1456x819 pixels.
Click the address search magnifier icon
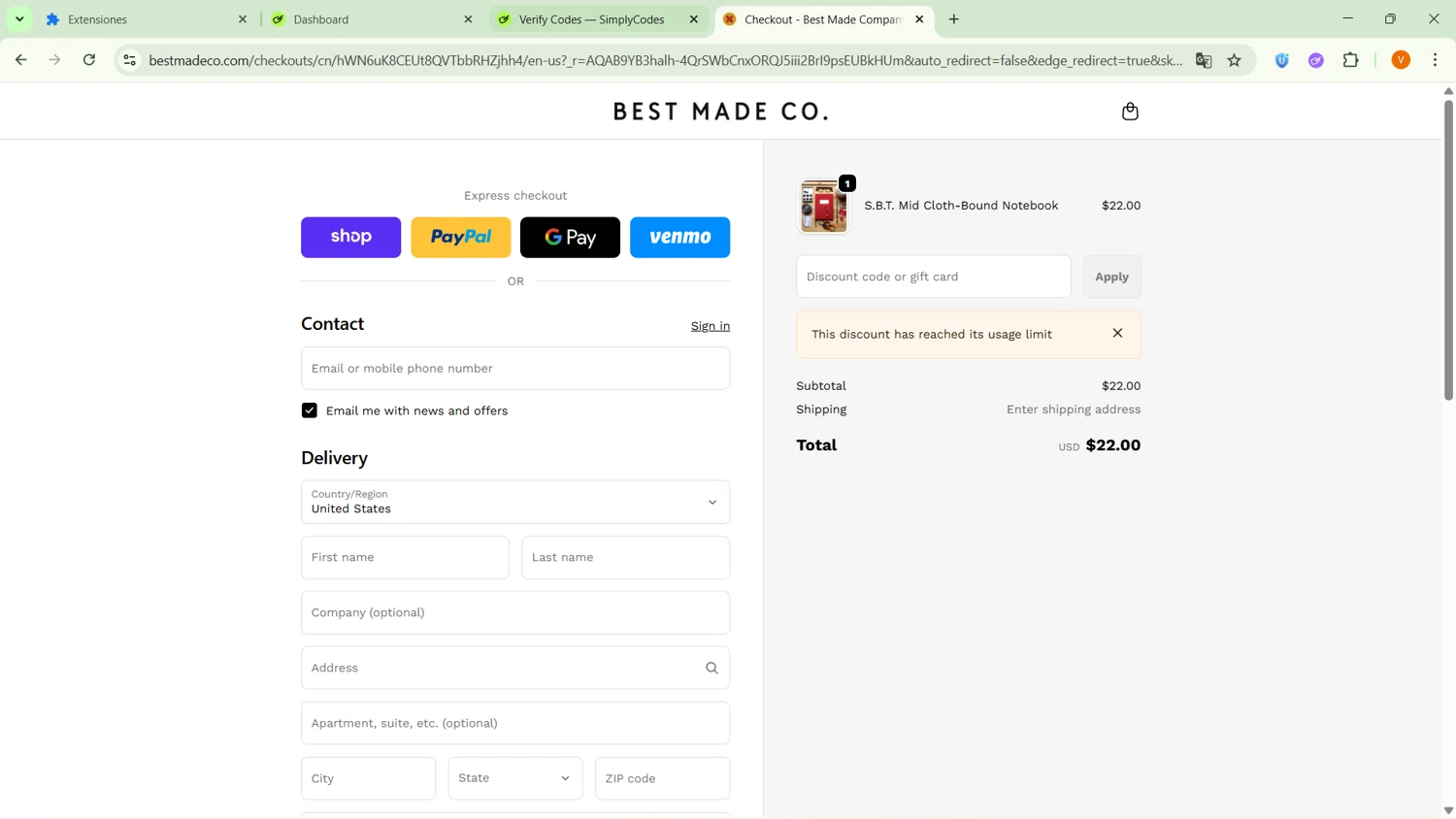[711, 668]
